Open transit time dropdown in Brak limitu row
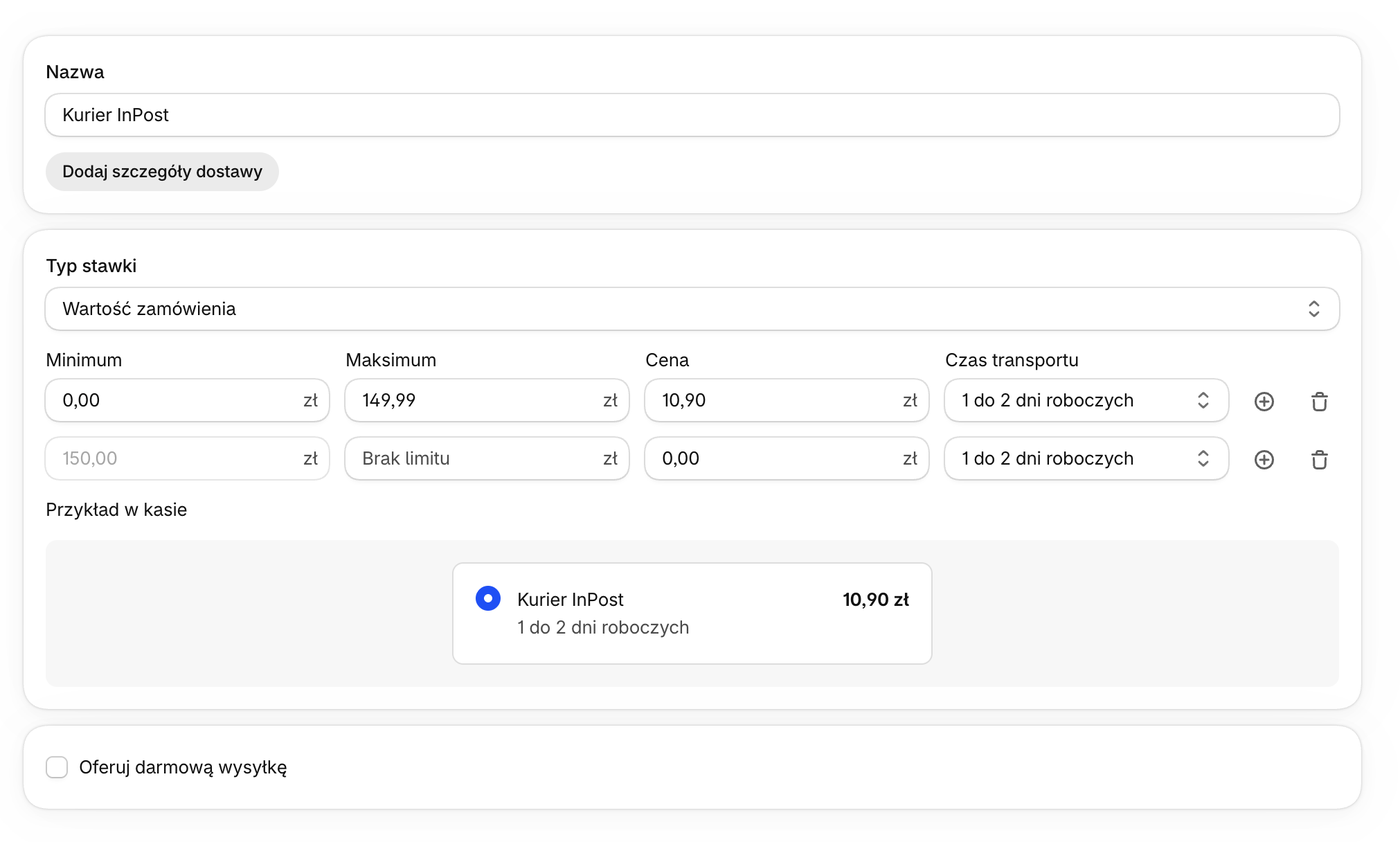The height and width of the screenshot is (842, 1400). click(1086, 458)
